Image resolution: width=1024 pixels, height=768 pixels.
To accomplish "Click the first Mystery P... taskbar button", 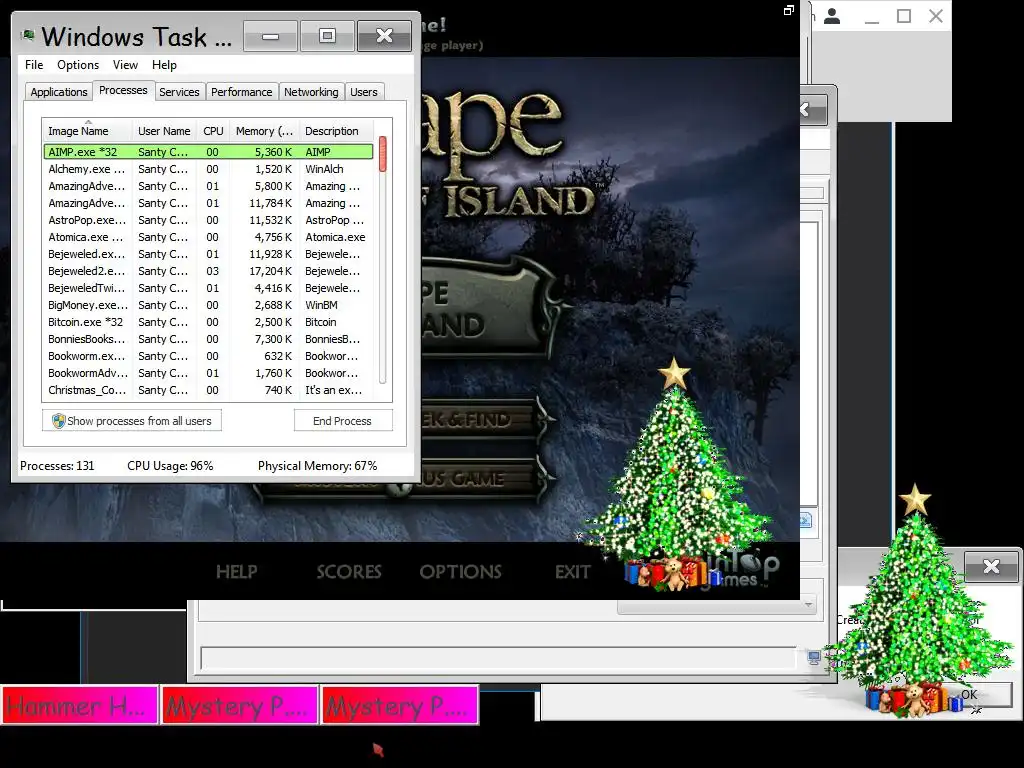I will (240, 705).
